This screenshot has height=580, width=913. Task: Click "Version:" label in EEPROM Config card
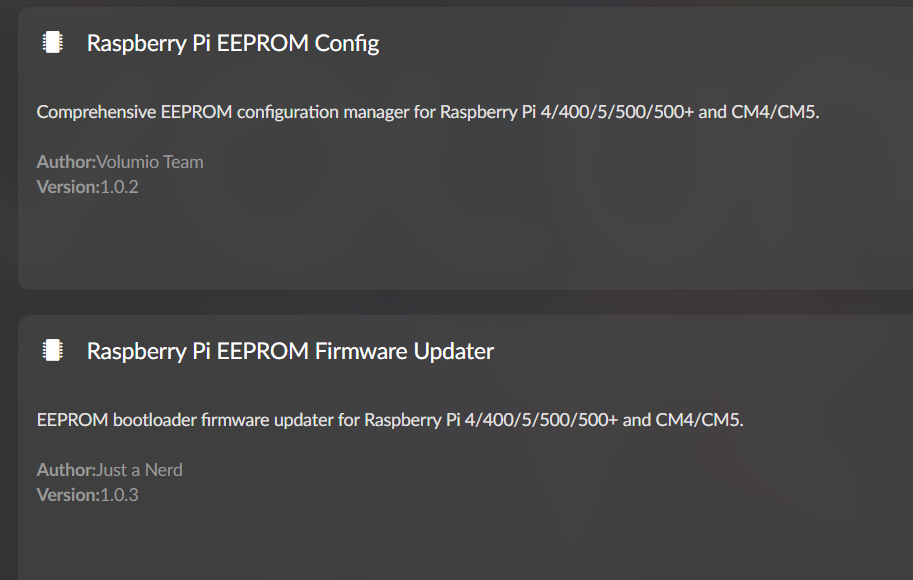click(x=68, y=186)
